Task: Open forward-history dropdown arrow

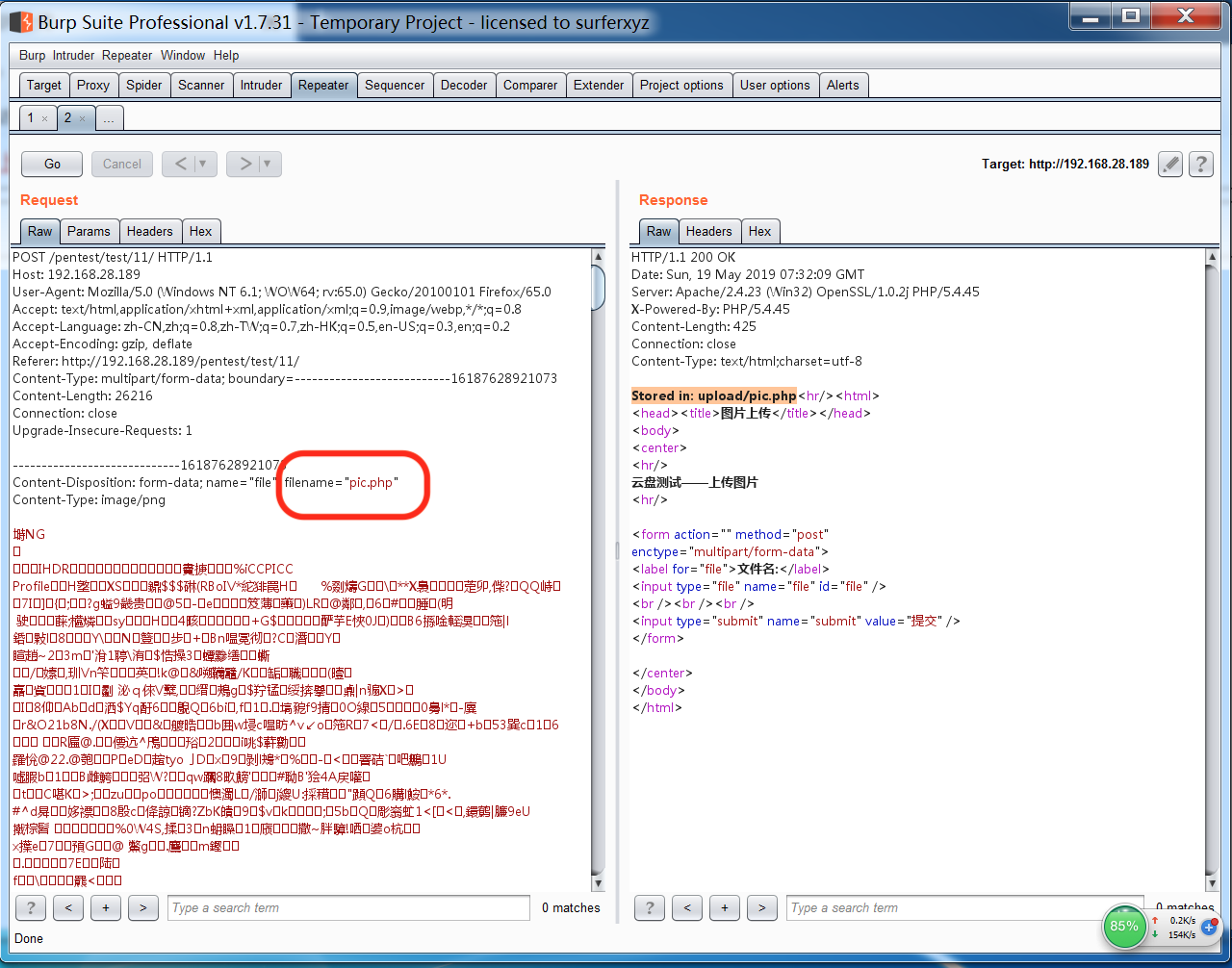Action: [x=269, y=164]
